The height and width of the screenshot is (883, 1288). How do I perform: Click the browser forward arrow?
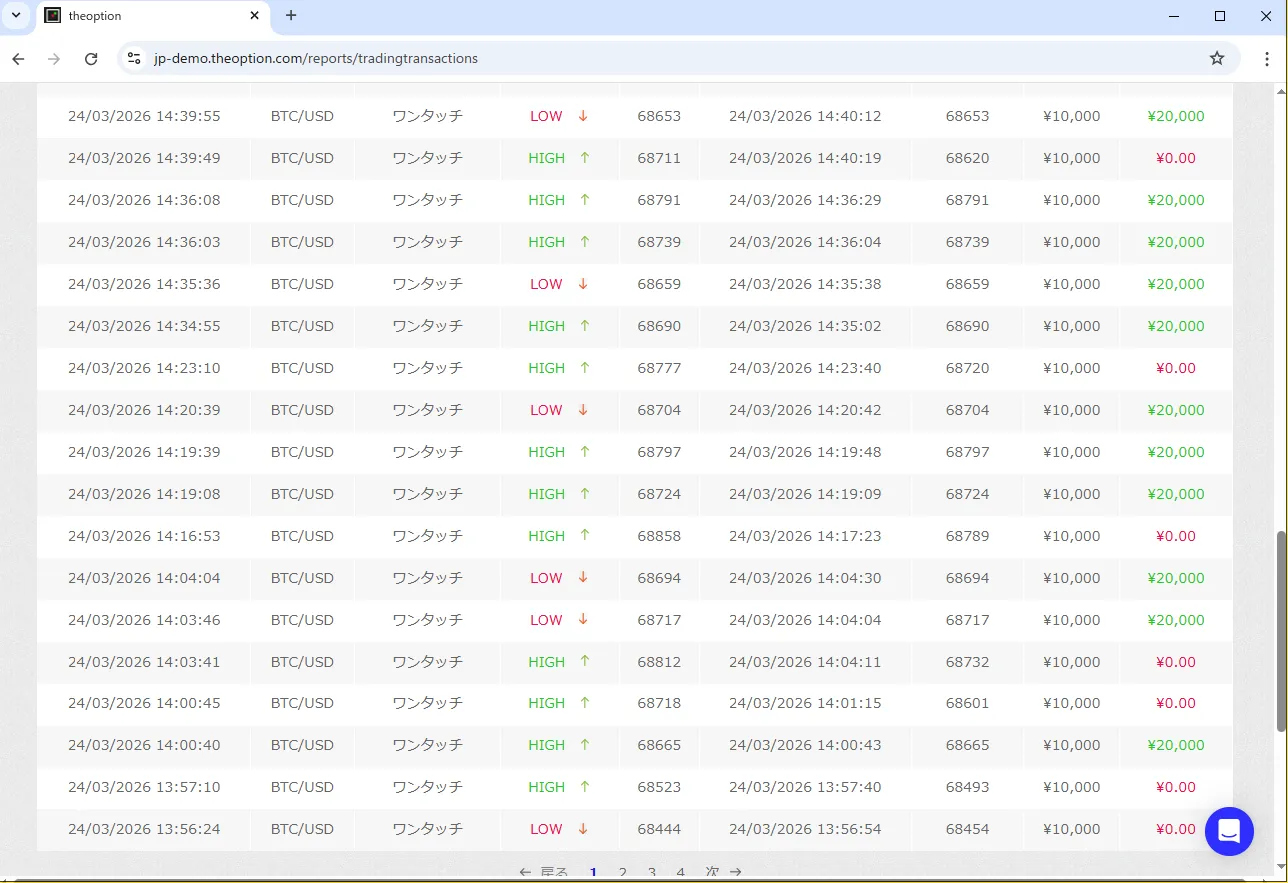pyautogui.click(x=54, y=59)
